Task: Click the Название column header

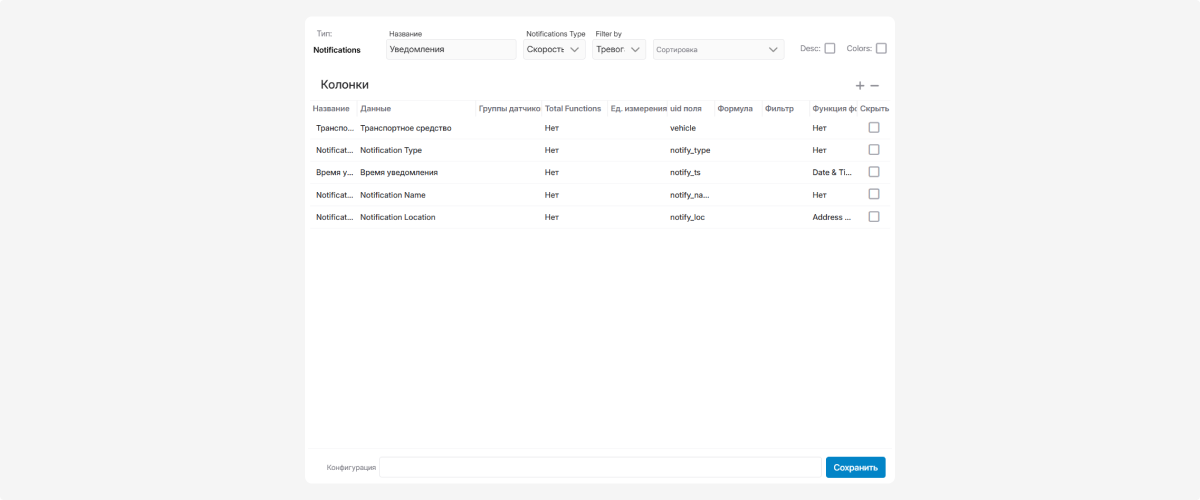Action: point(332,108)
